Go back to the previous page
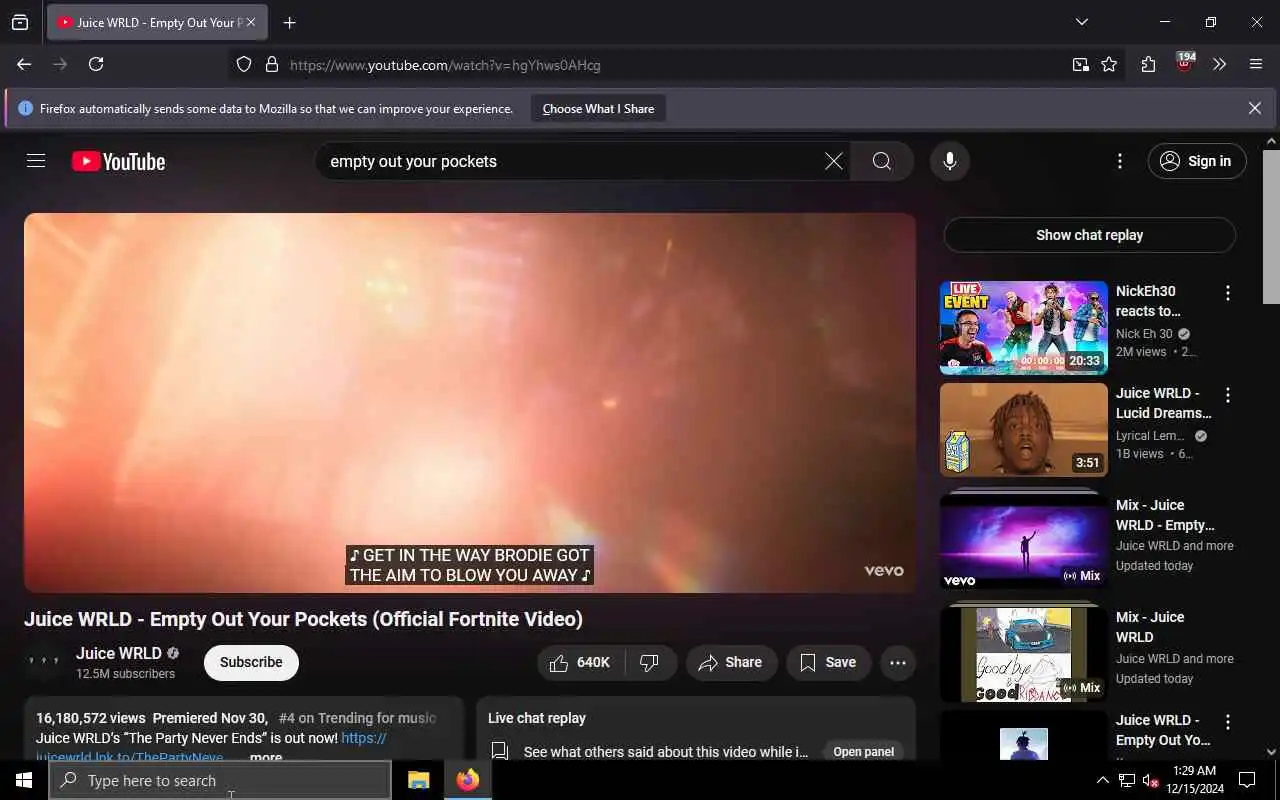The width and height of the screenshot is (1280, 800). click(x=24, y=64)
